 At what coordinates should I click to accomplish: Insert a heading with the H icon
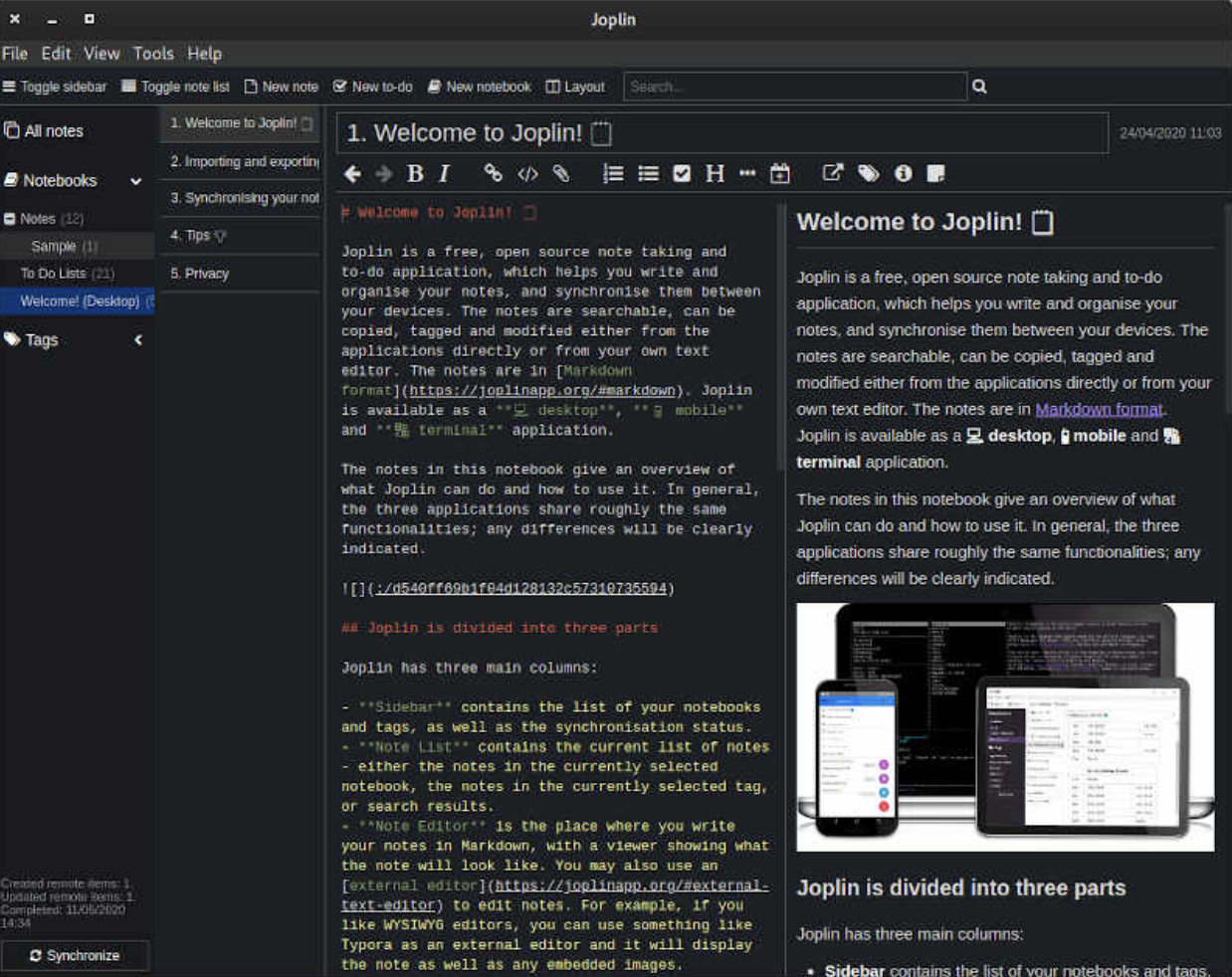point(715,173)
